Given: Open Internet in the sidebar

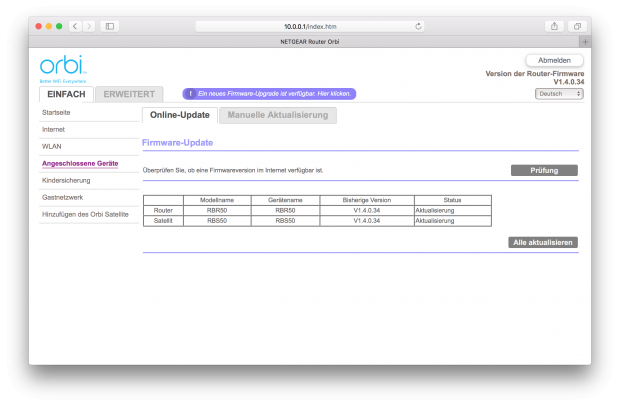Looking at the screenshot, I should tap(53, 130).
